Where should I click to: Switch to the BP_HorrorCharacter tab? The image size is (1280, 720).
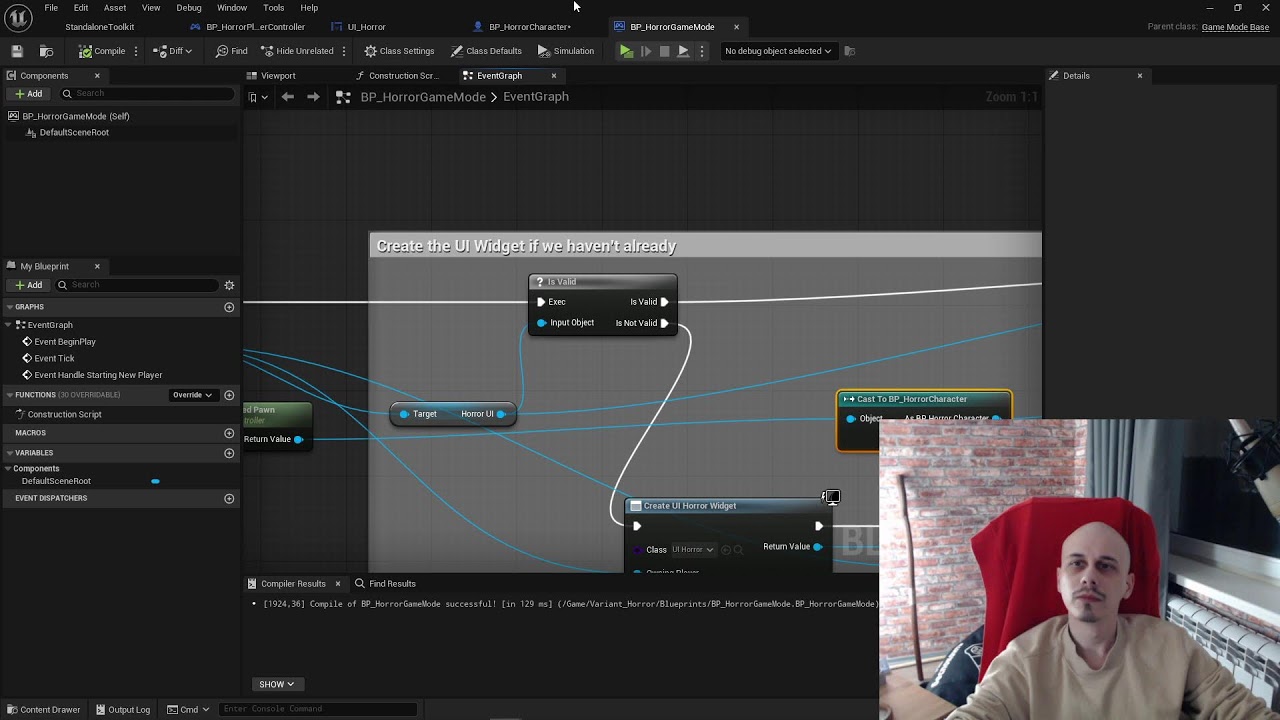530,27
